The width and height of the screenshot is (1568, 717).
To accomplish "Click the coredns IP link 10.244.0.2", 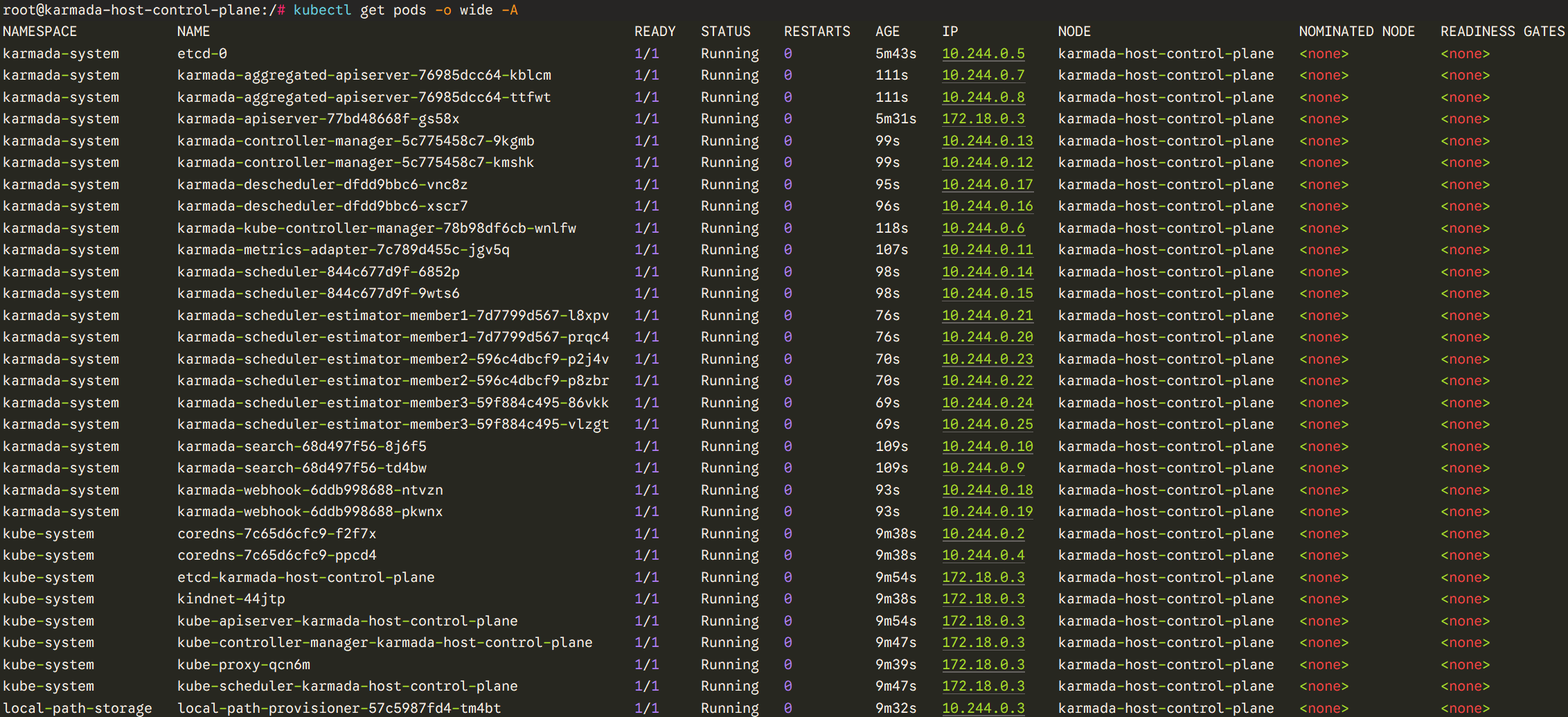I will [x=983, y=533].
